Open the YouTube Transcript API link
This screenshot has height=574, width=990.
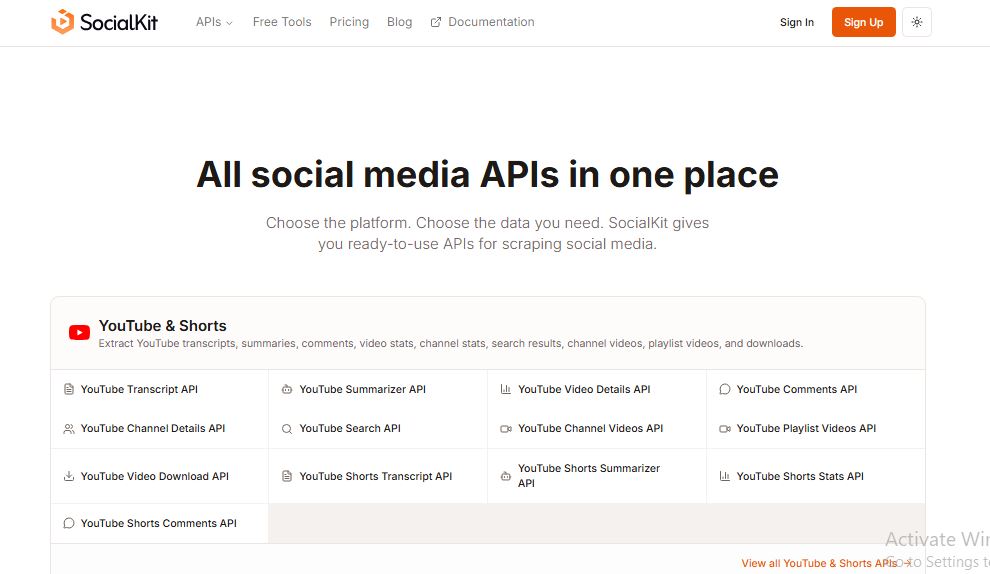pos(139,389)
